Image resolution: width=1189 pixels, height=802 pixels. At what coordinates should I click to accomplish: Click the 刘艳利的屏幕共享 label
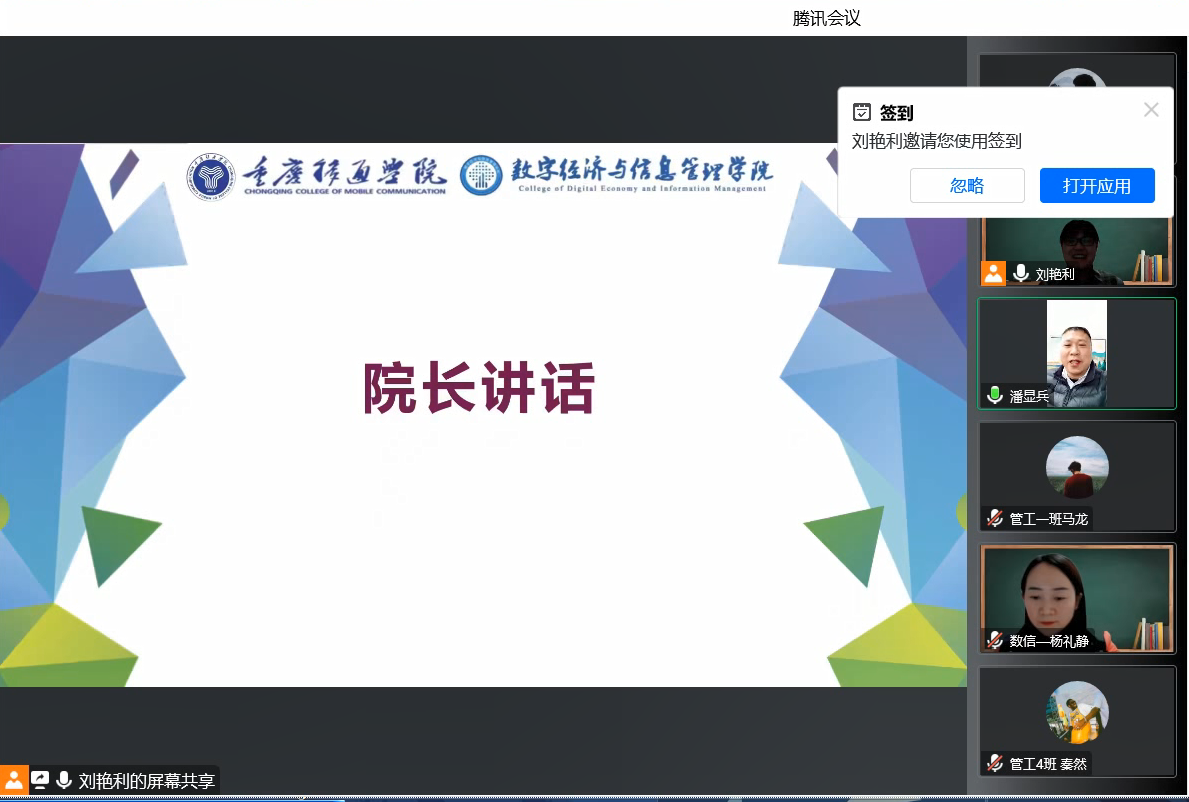tap(147, 781)
